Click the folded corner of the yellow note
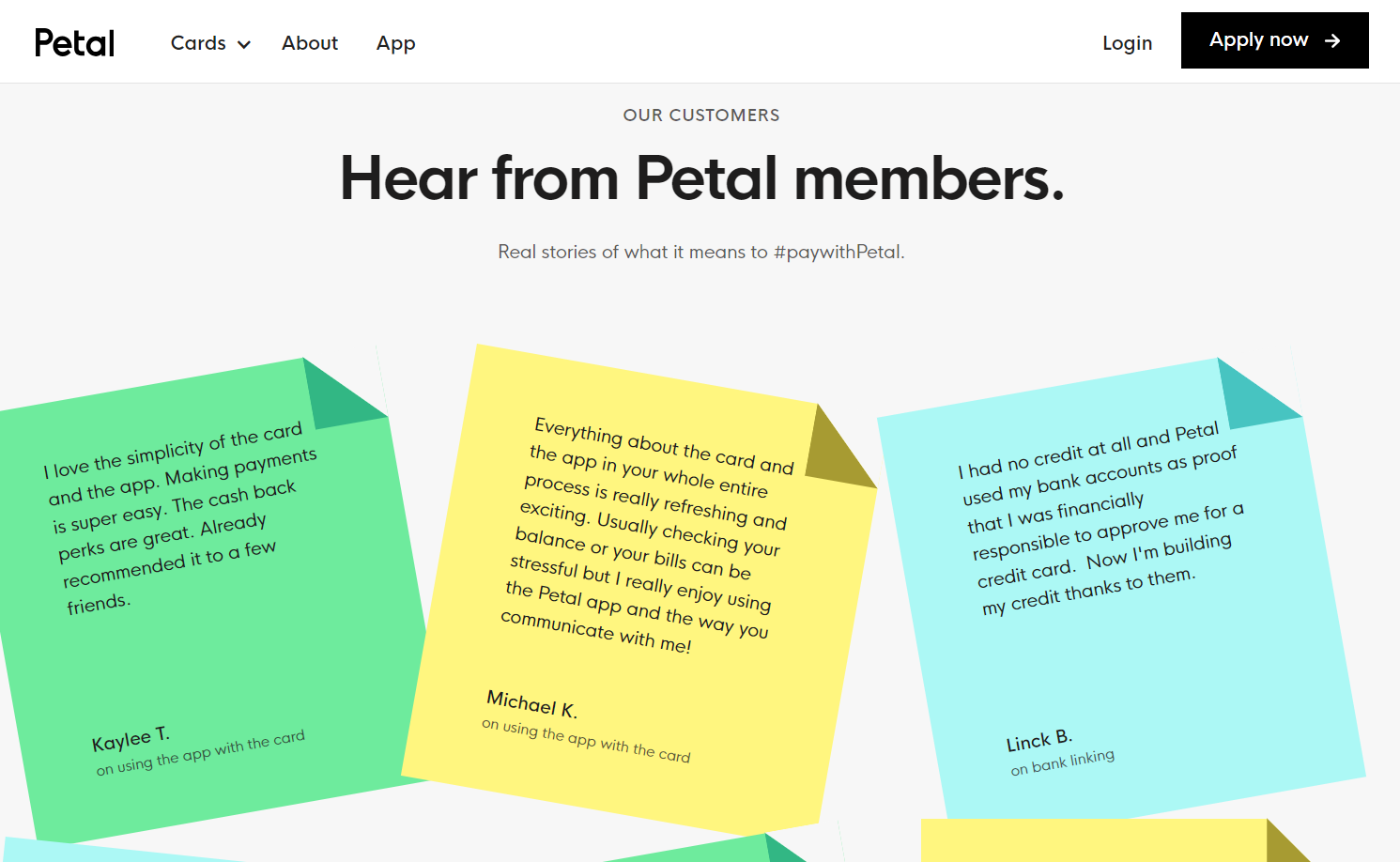The width and height of the screenshot is (1400, 862). pyautogui.click(x=841, y=449)
